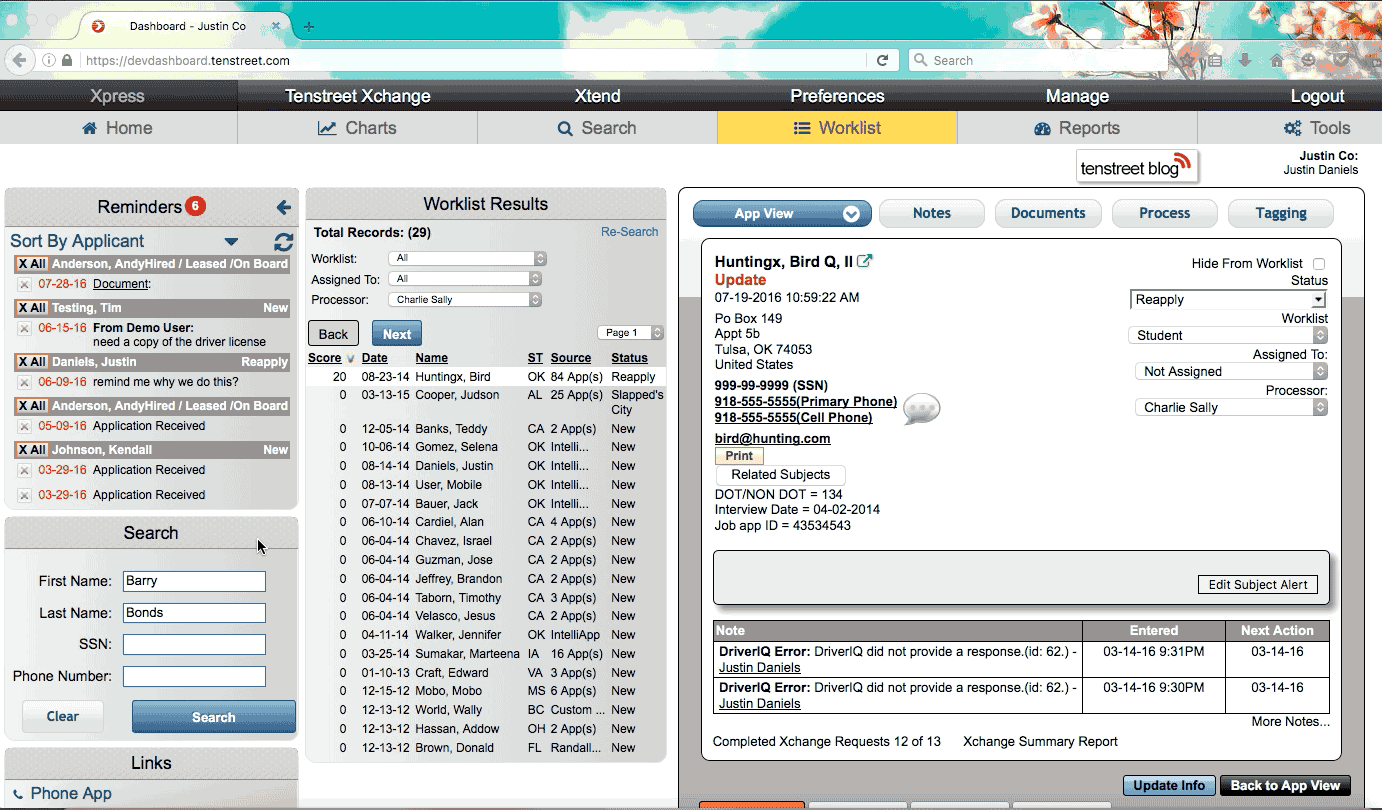Screen dimensions: 1382x810
Task: Dismiss the 05-09-16 Application Received reminder
Action: [25, 426]
